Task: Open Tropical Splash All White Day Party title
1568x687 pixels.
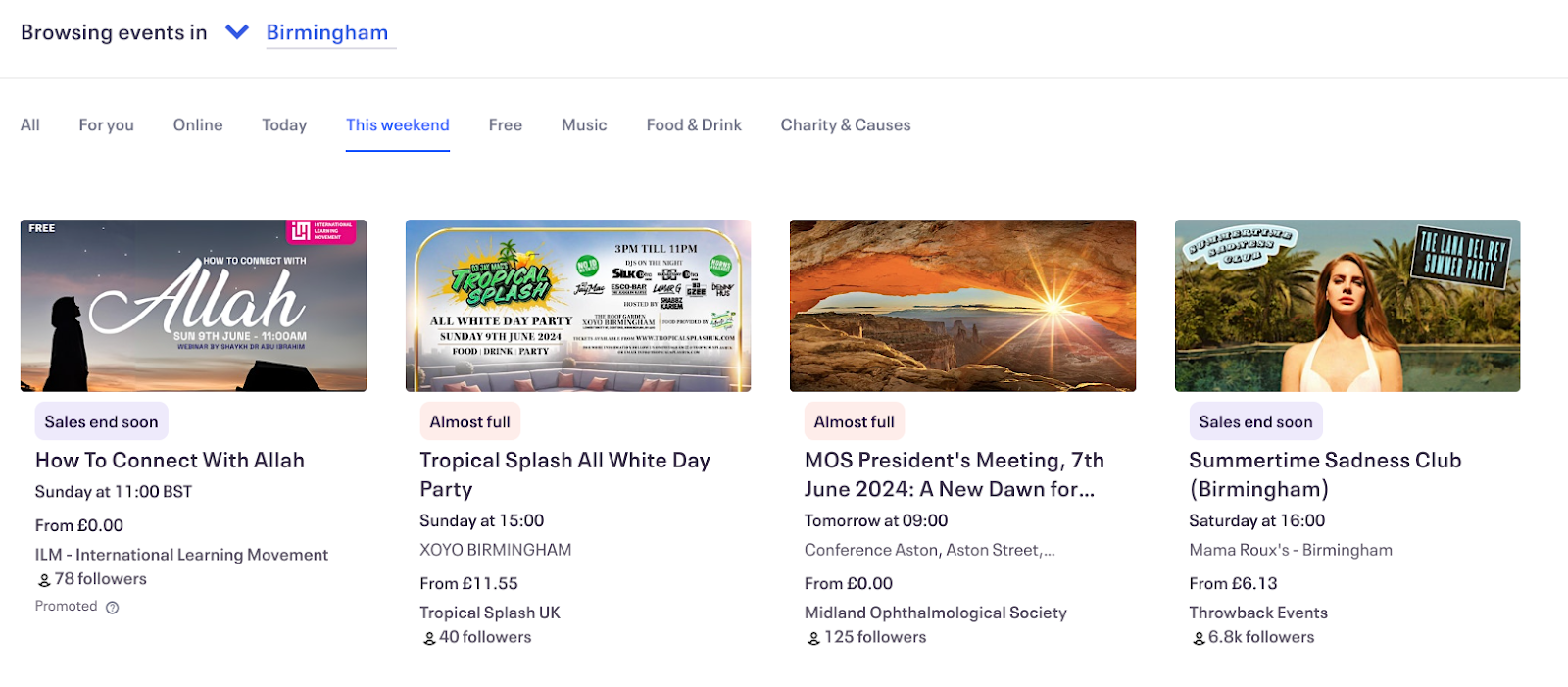Action: point(565,474)
